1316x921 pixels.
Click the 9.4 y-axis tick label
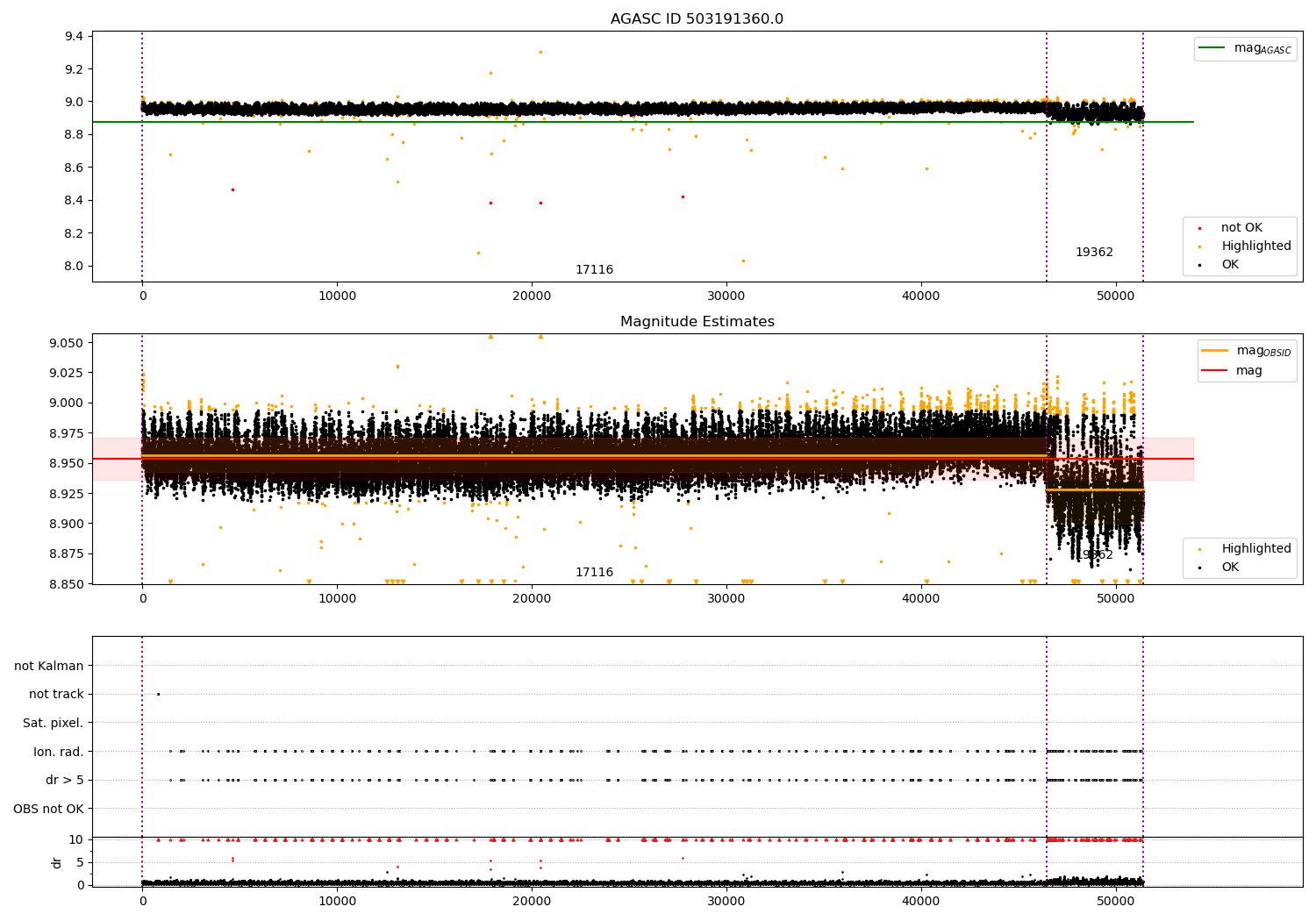(74, 36)
